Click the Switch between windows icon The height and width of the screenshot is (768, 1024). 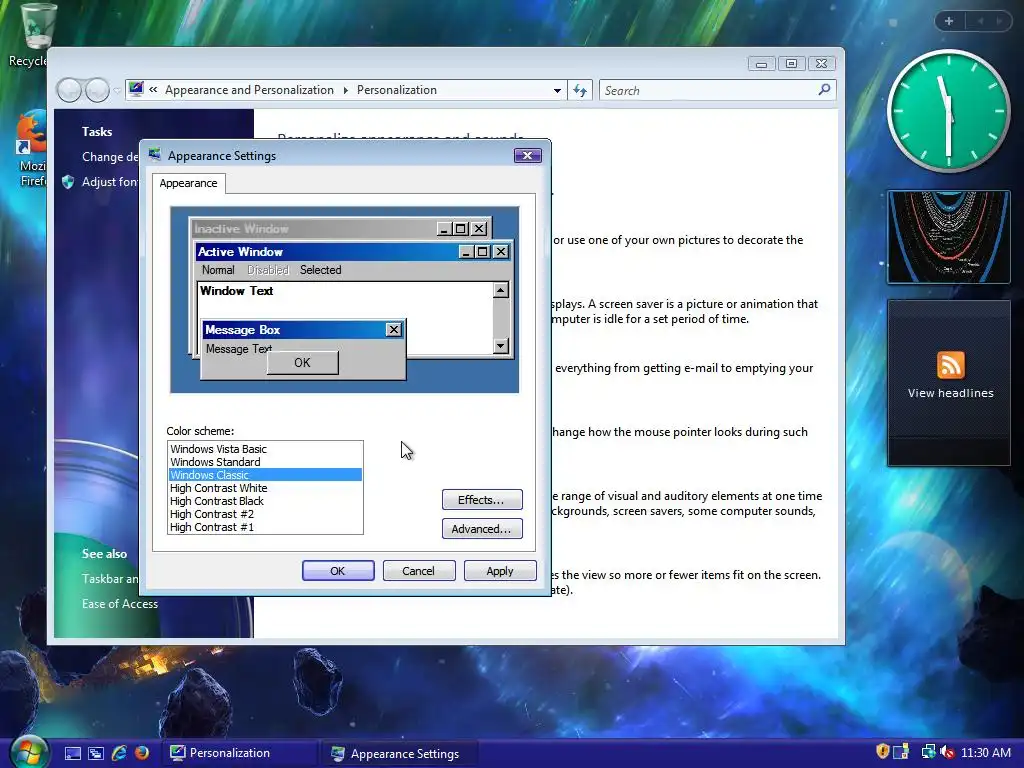[x=95, y=753]
